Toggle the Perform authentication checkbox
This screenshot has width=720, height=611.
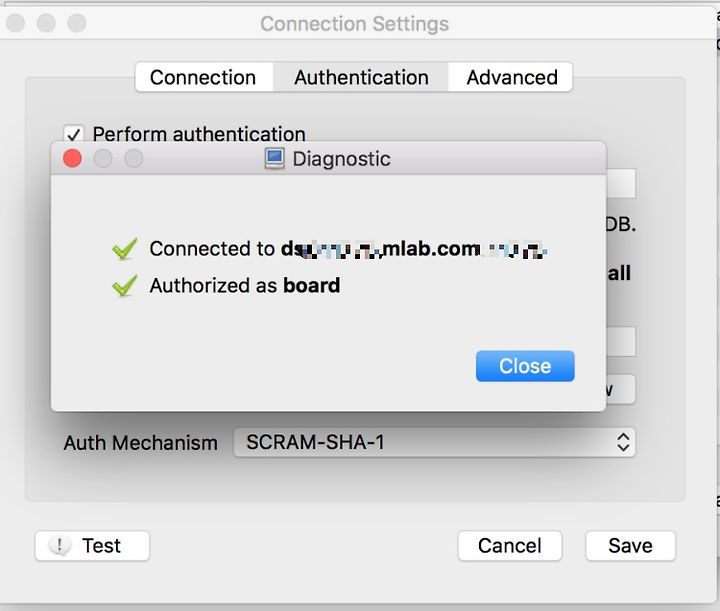point(73,134)
